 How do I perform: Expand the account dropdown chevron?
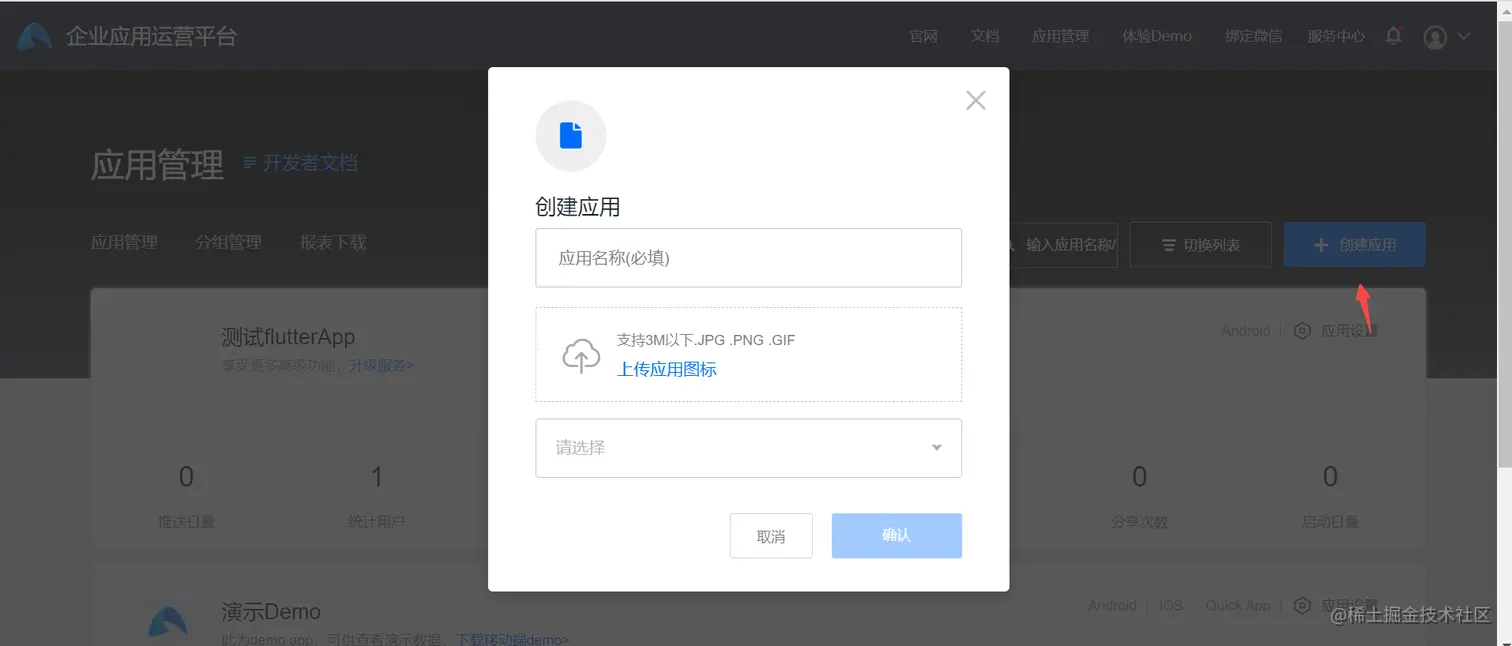(1464, 37)
